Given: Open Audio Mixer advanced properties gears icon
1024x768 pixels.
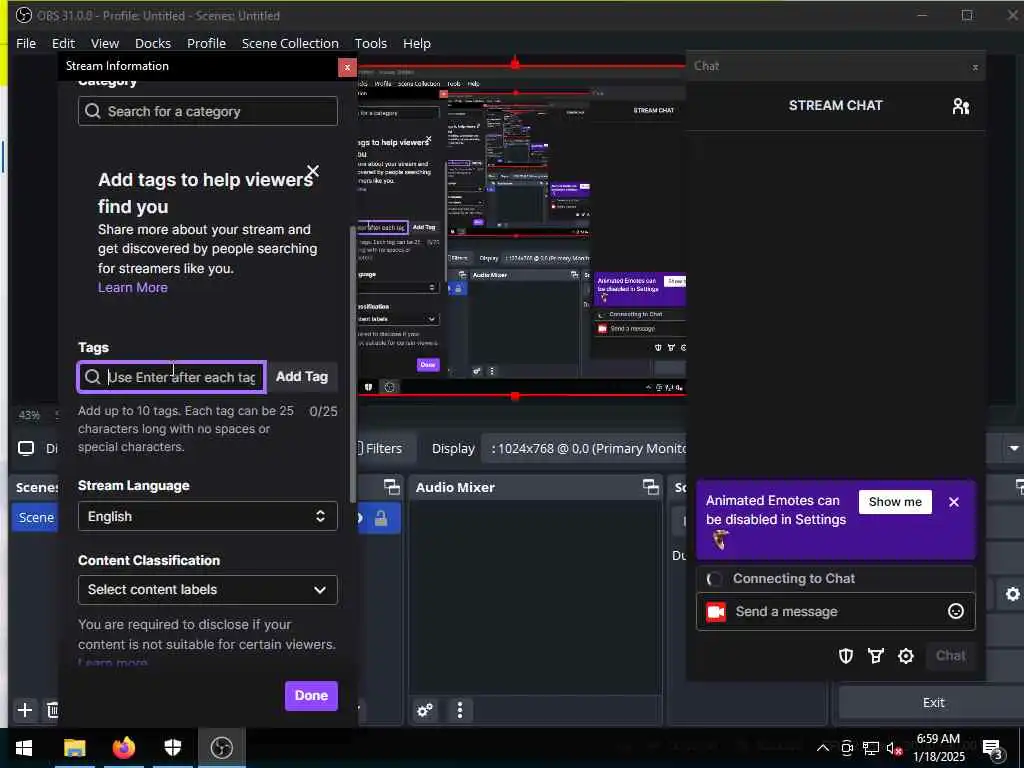Looking at the screenshot, I should coord(424,710).
